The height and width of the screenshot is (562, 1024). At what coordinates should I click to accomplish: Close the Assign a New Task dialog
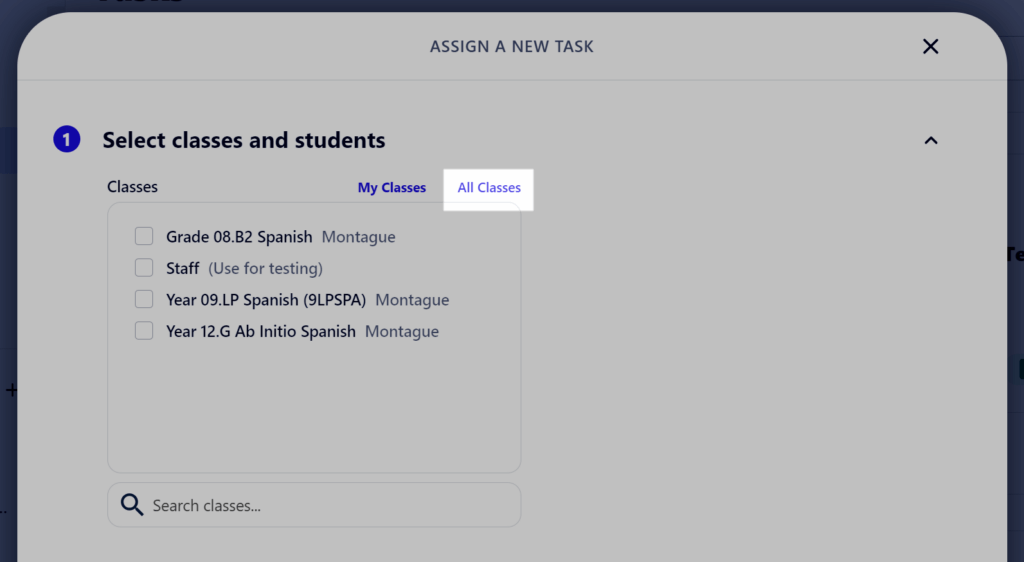click(x=931, y=46)
